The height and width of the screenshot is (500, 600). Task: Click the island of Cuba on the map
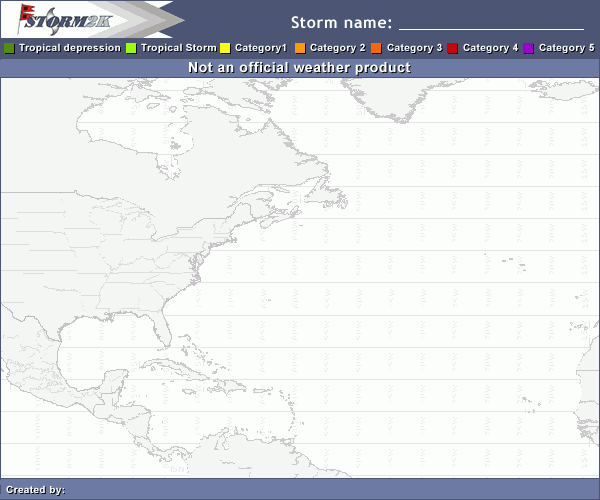(x=177, y=368)
